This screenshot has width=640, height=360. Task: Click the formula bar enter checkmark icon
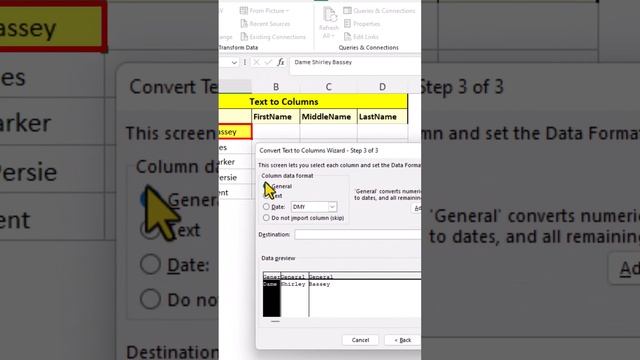point(268,62)
